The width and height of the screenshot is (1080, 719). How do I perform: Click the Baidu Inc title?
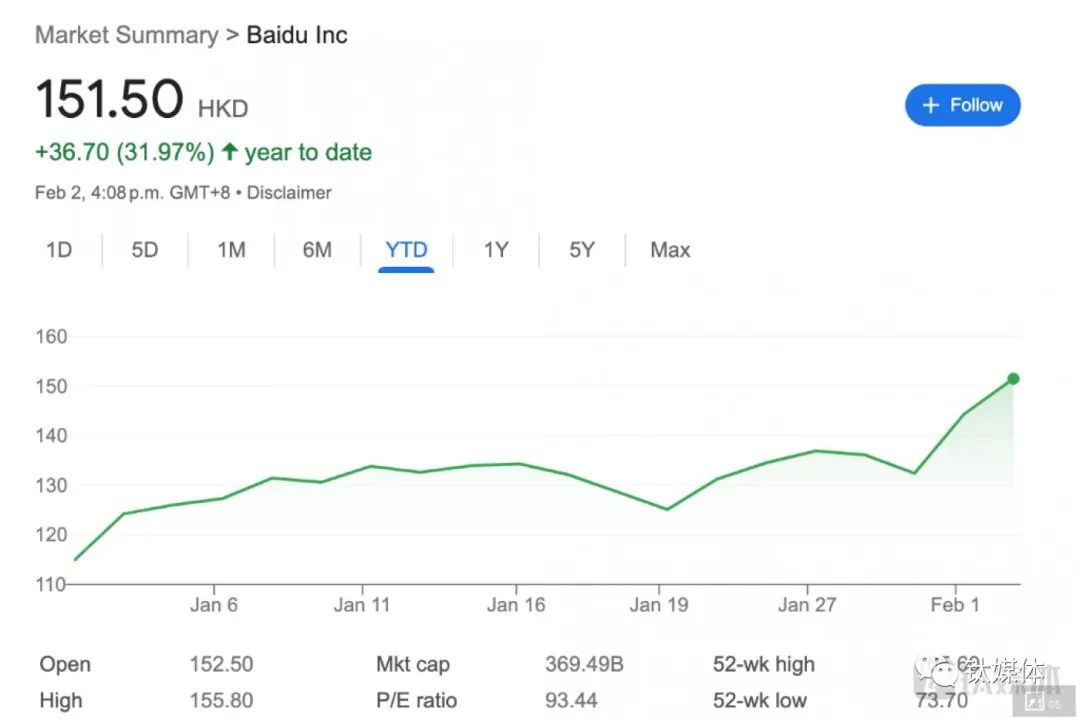click(297, 35)
